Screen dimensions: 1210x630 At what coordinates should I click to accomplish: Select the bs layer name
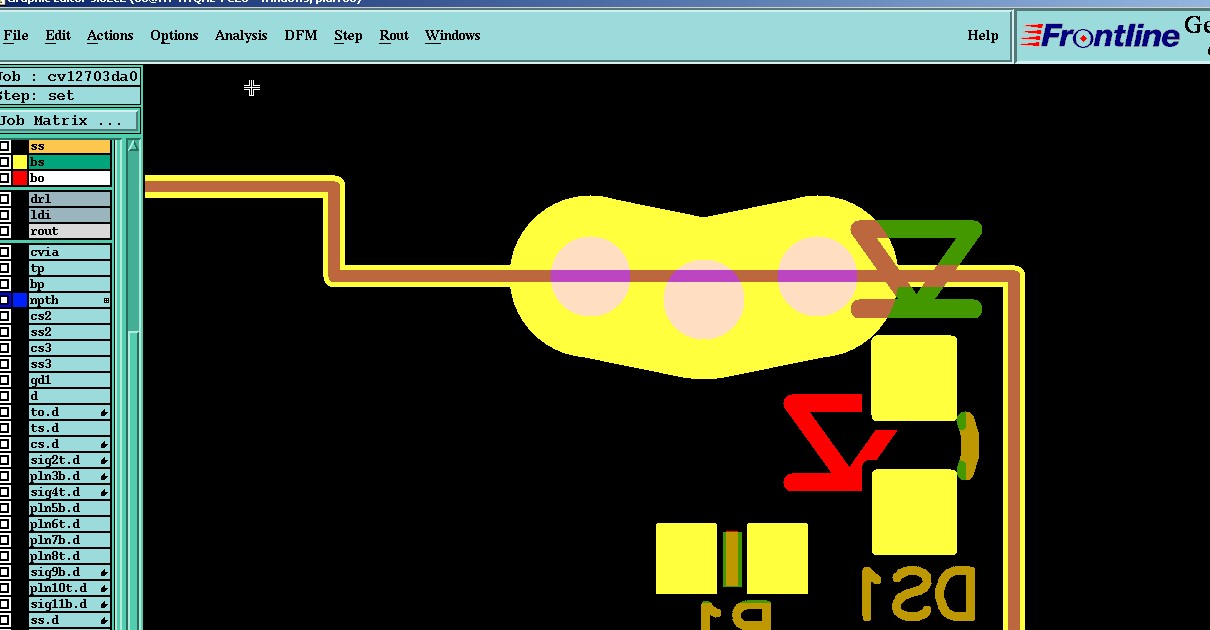coord(69,162)
